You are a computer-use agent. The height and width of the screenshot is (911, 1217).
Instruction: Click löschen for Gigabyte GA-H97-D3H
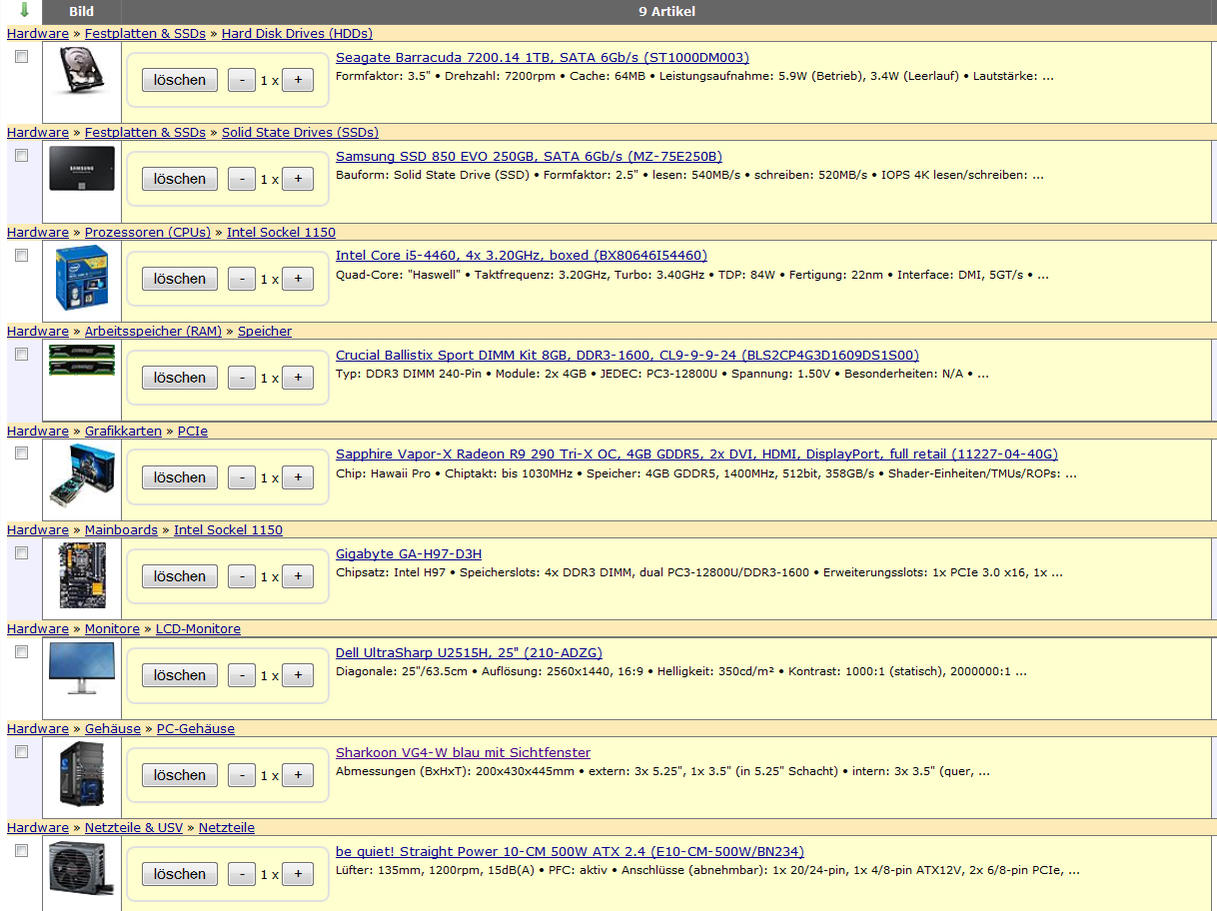(180, 576)
